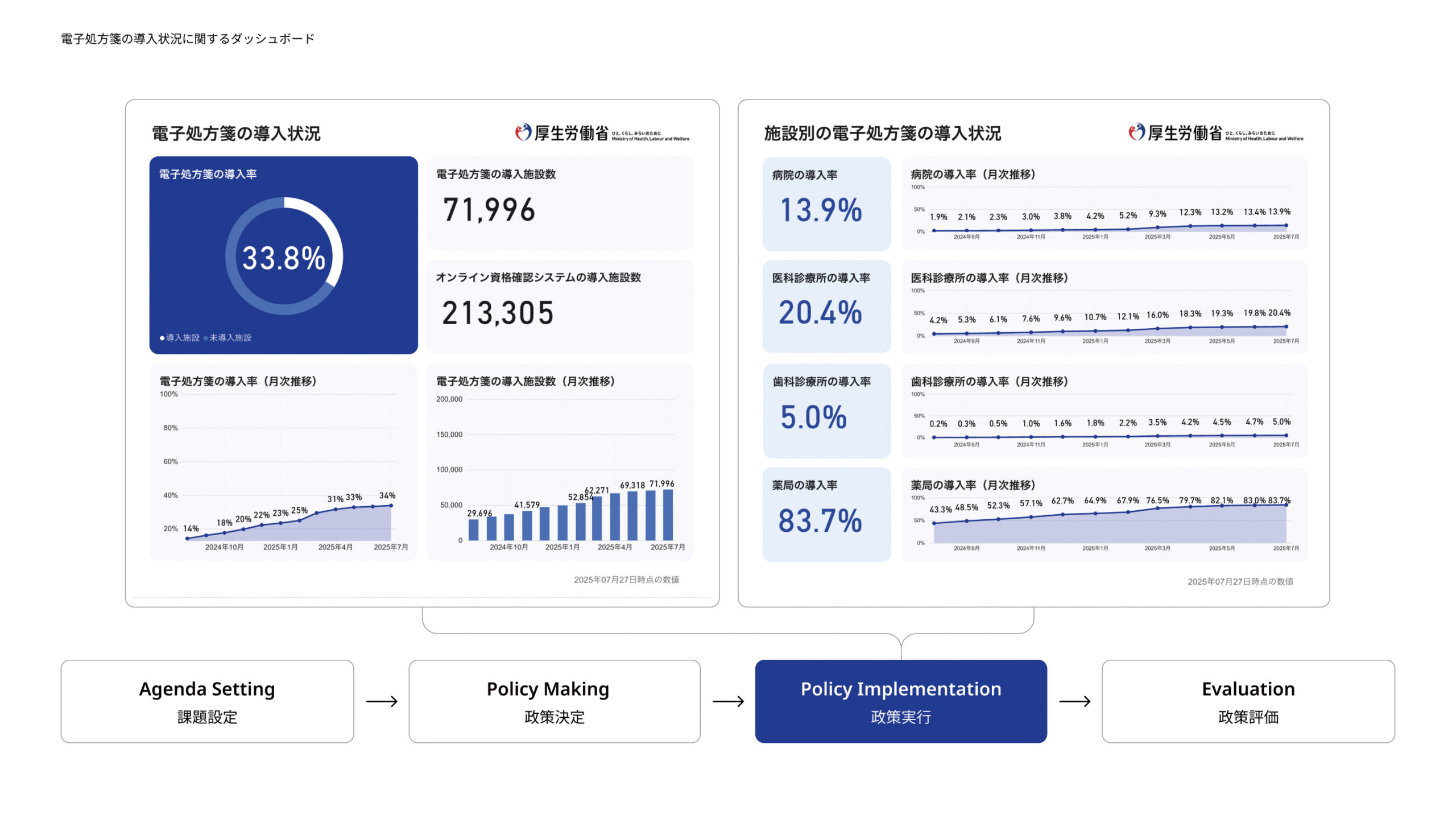The width and height of the screenshot is (1456, 819).
Task: Click the 213,305 online system count card
Action: point(560,307)
